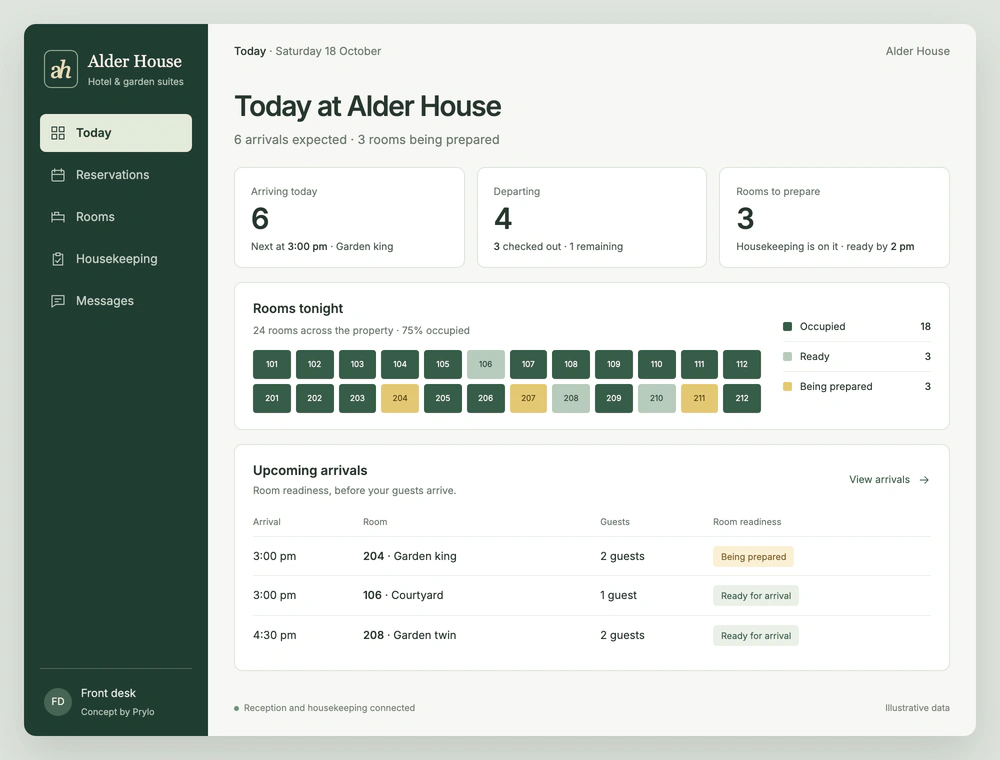Screen dimensions: 1000x760
Task: Select room tile 102
Action: click(314, 364)
